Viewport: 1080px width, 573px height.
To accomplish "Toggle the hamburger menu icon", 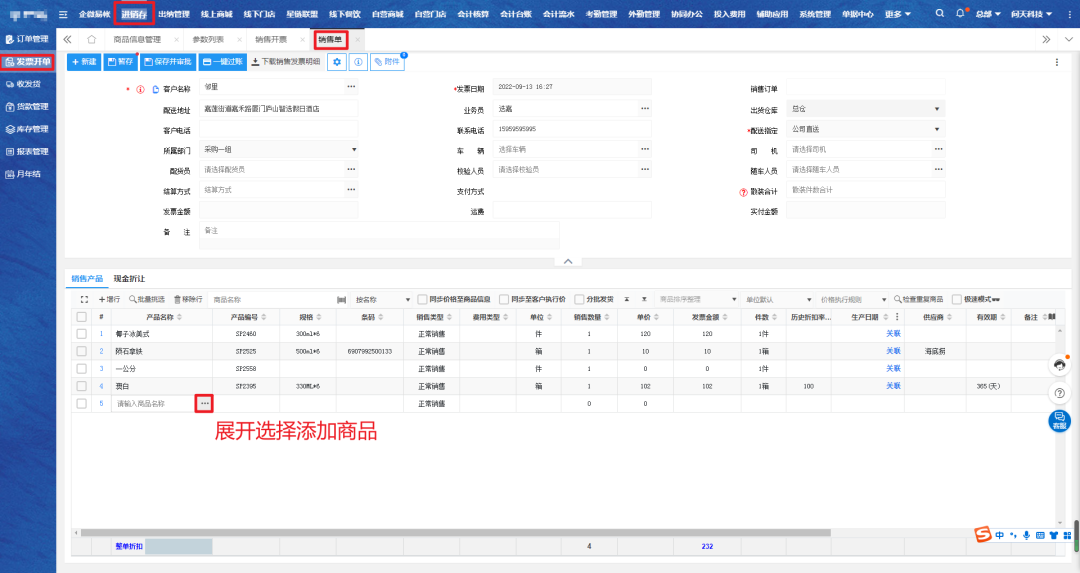I will point(64,14).
